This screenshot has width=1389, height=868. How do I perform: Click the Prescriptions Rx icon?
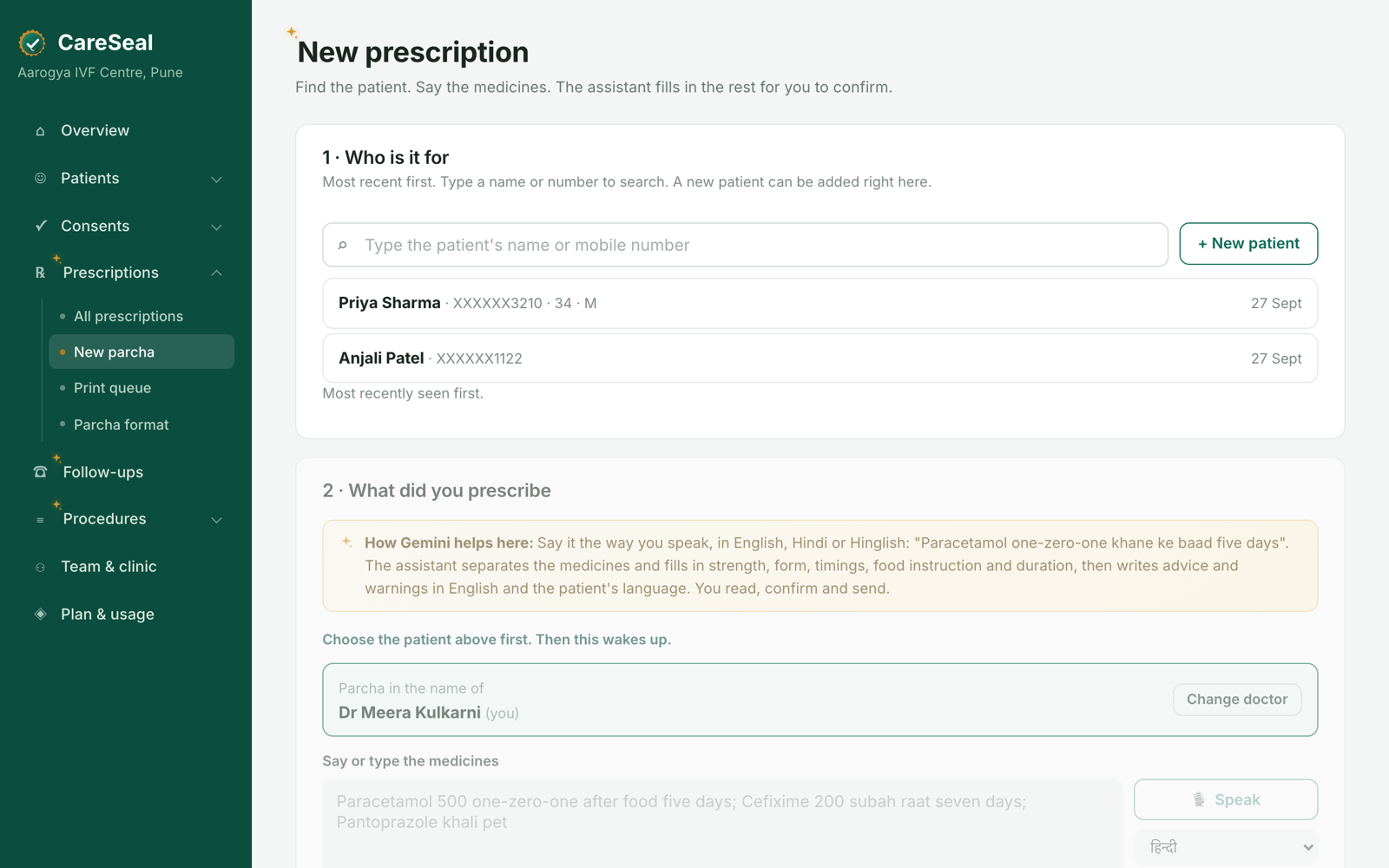(40, 273)
